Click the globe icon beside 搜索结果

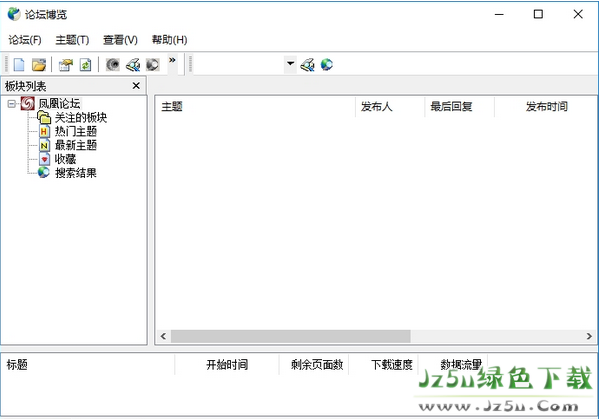click(x=44, y=173)
